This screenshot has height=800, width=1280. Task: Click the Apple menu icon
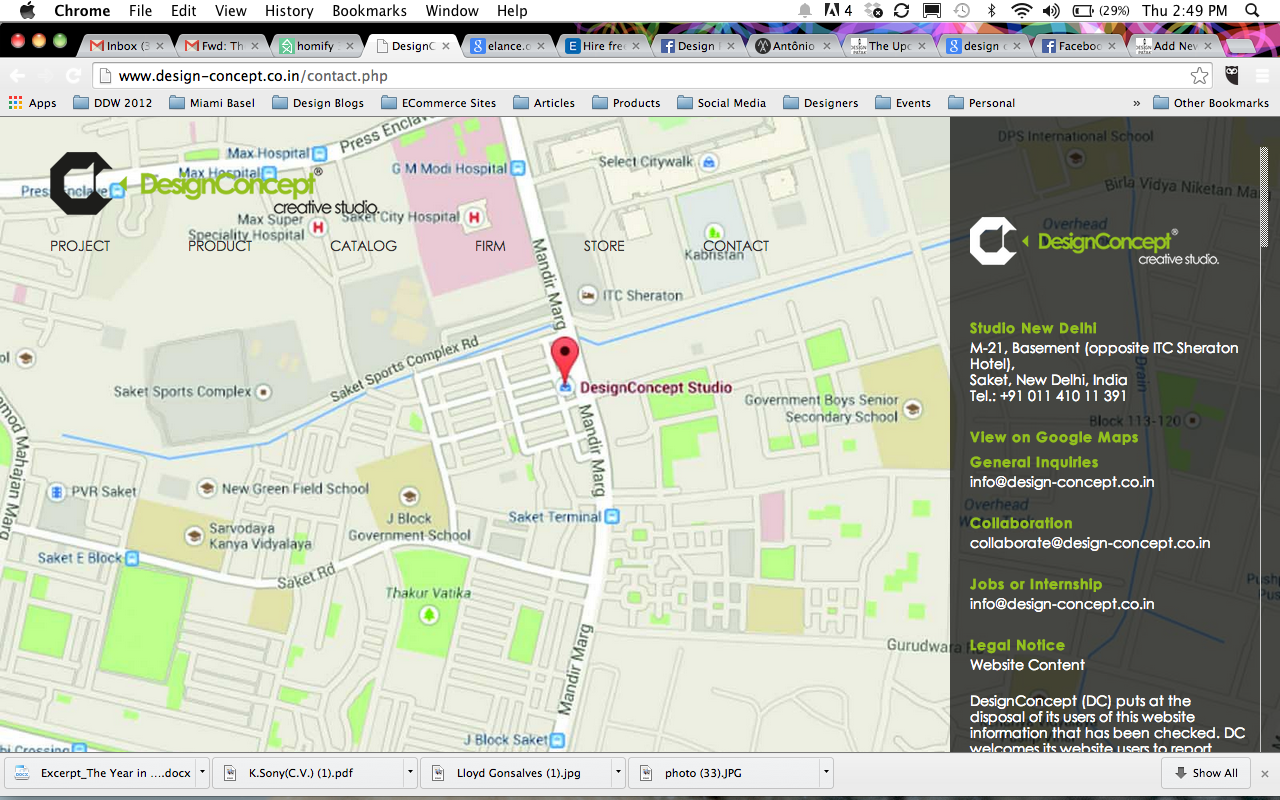pos(27,11)
